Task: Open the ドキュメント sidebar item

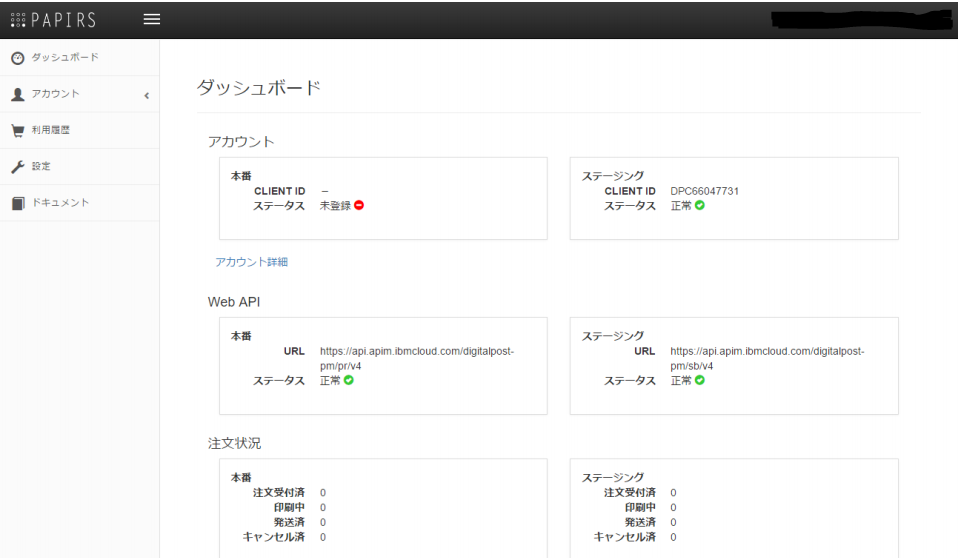Action: tap(60, 203)
